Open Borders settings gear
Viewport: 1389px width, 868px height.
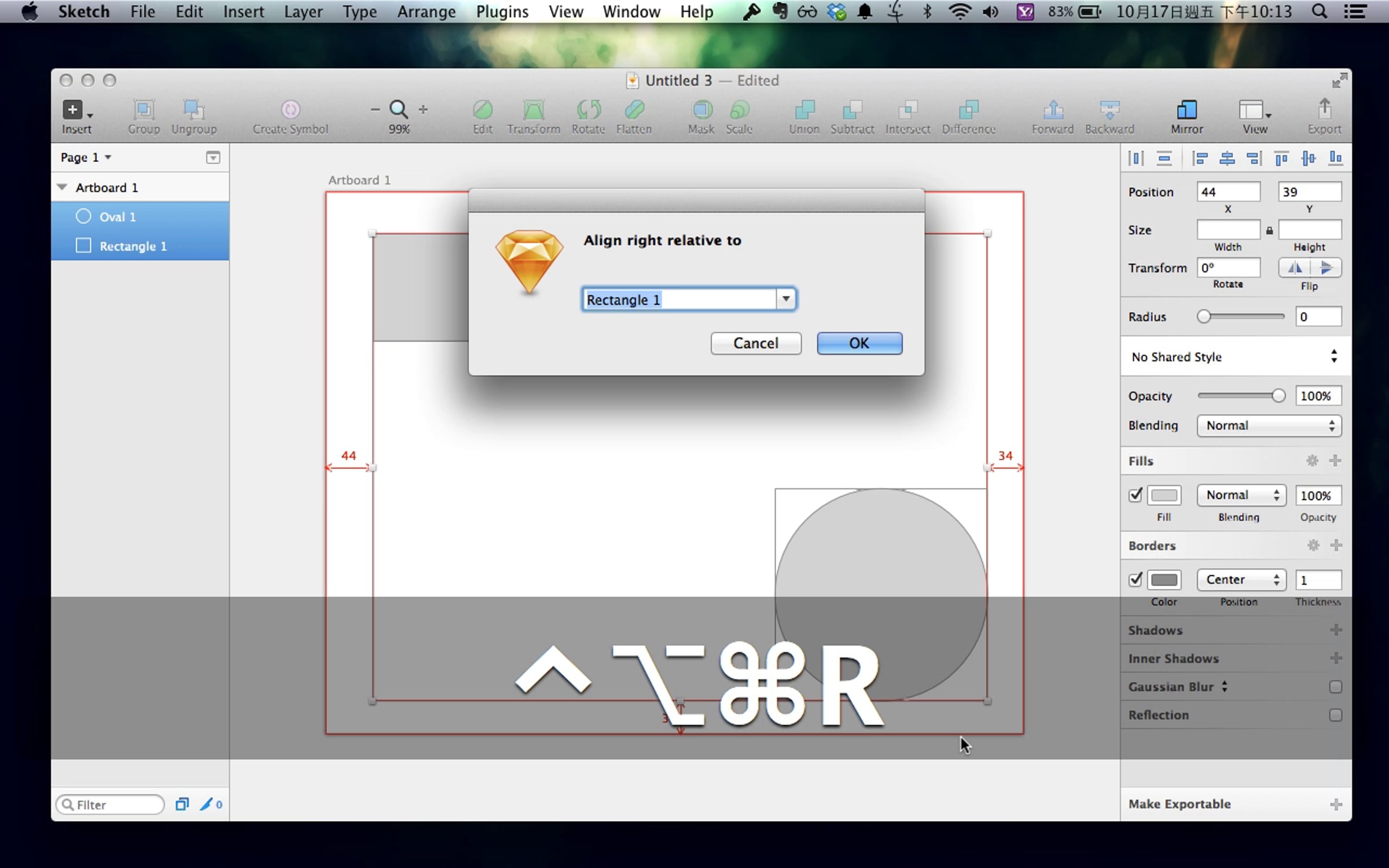1313,545
